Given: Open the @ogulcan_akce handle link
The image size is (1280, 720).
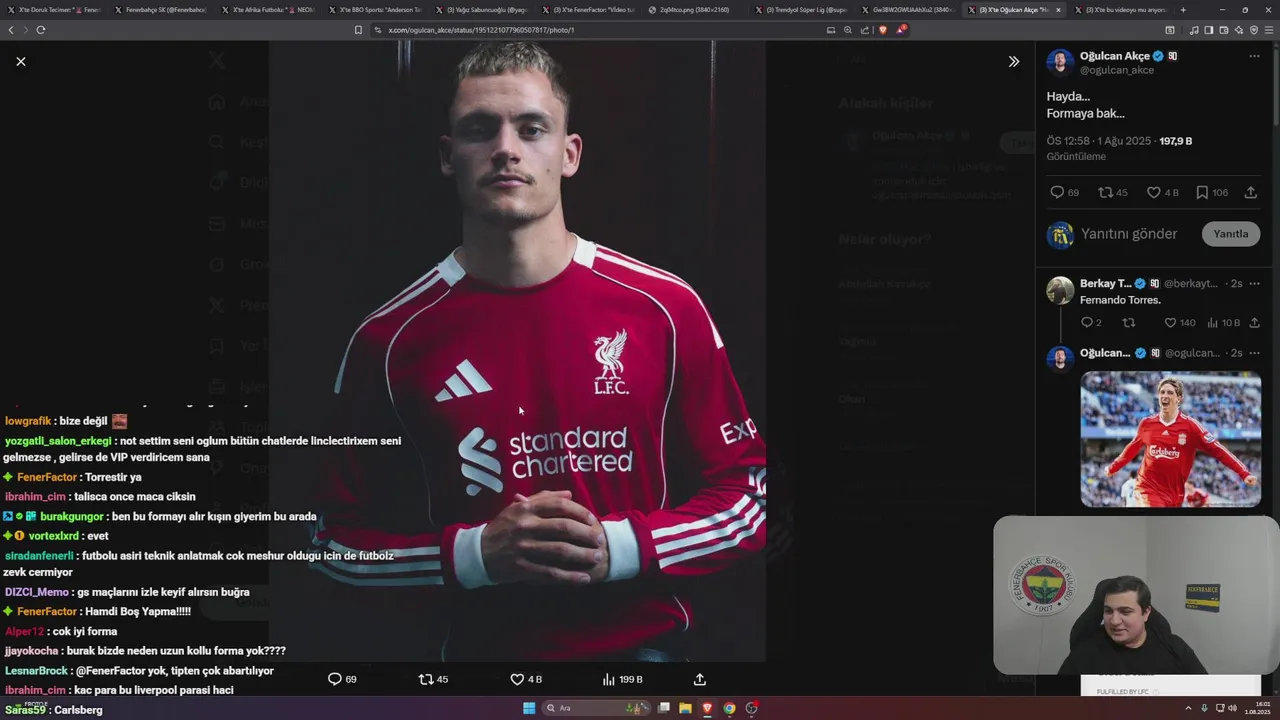Looking at the screenshot, I should point(1117,70).
